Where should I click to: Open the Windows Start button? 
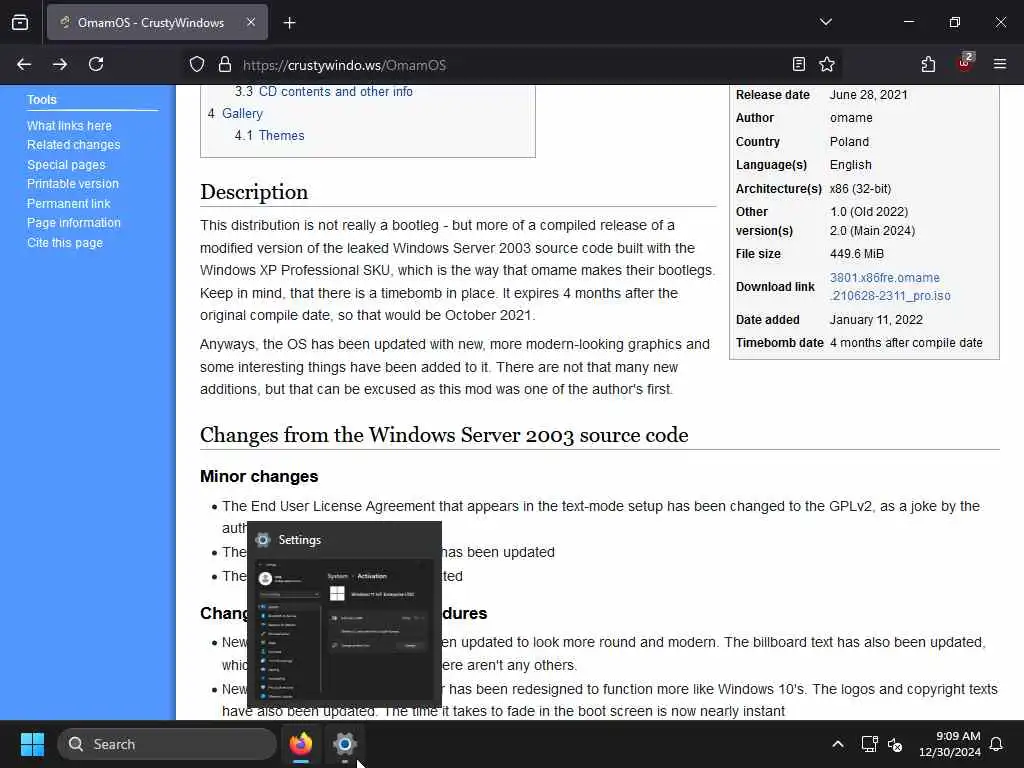32,744
